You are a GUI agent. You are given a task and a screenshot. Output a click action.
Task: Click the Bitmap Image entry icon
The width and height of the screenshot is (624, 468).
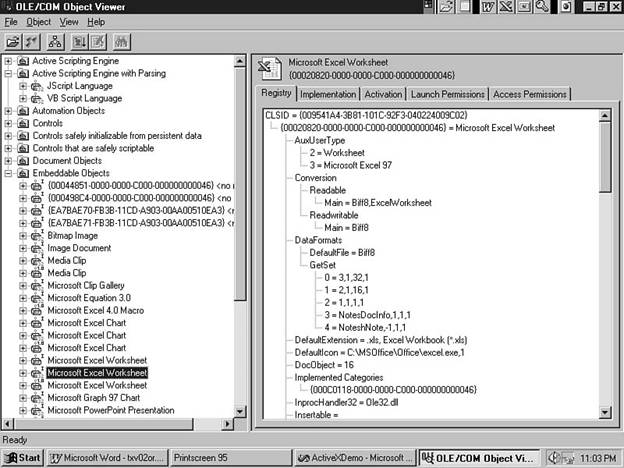[38, 235]
